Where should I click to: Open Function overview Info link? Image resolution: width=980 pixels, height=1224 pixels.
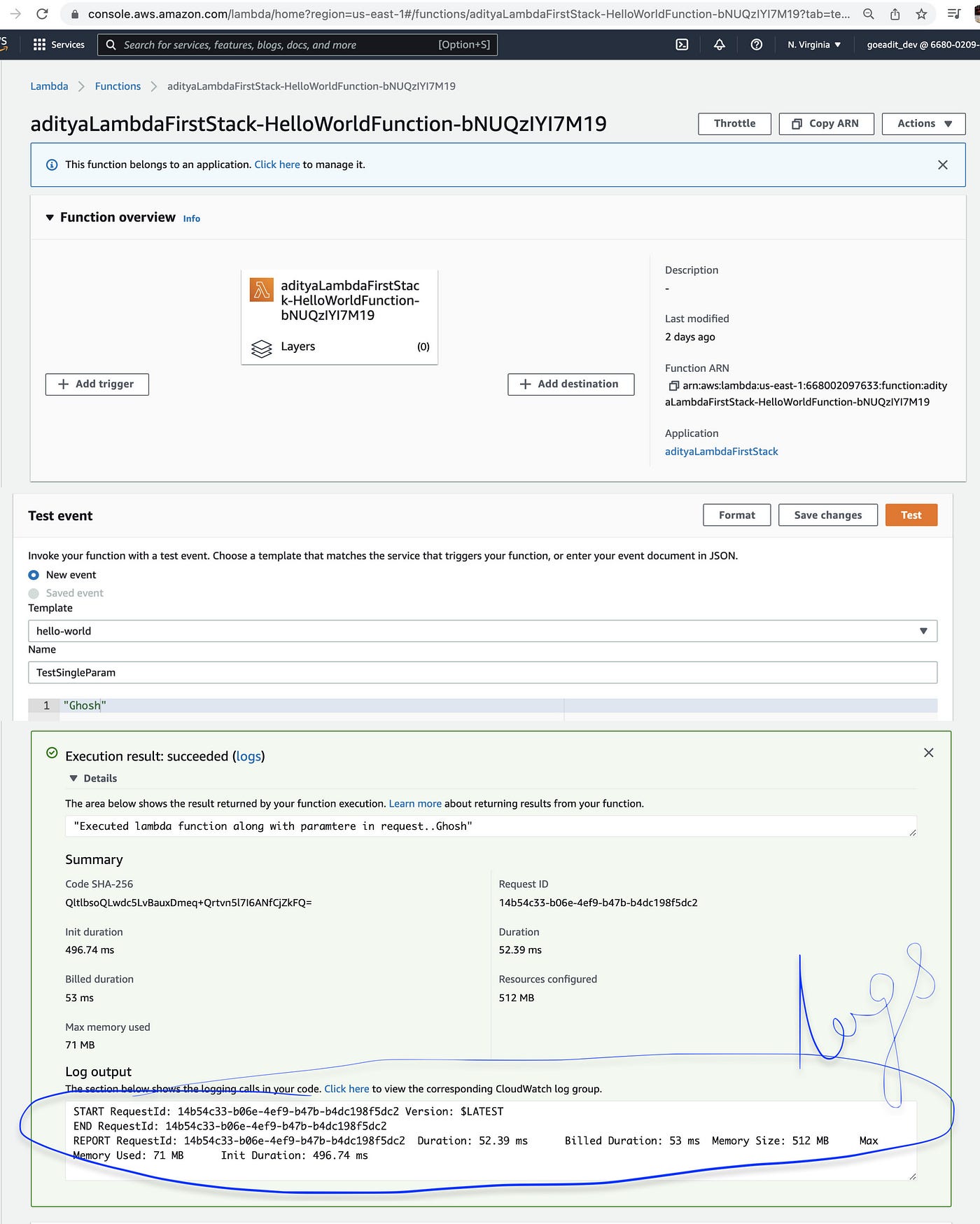tap(191, 218)
